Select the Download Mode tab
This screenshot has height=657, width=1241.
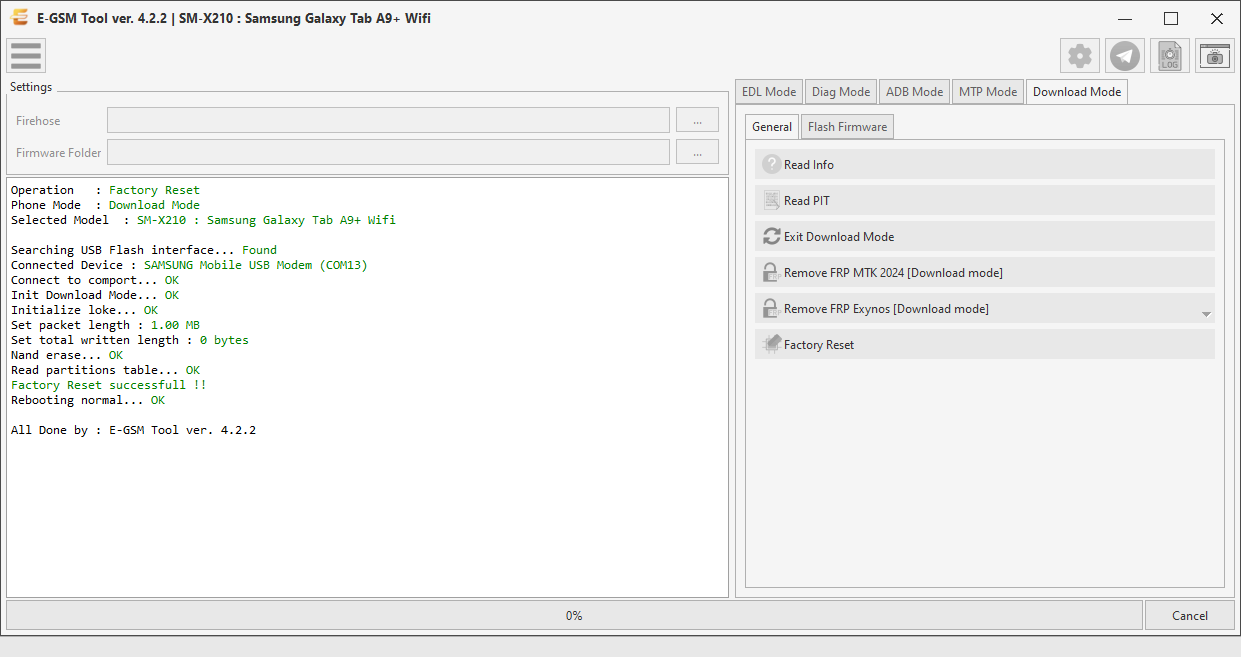click(x=1077, y=92)
